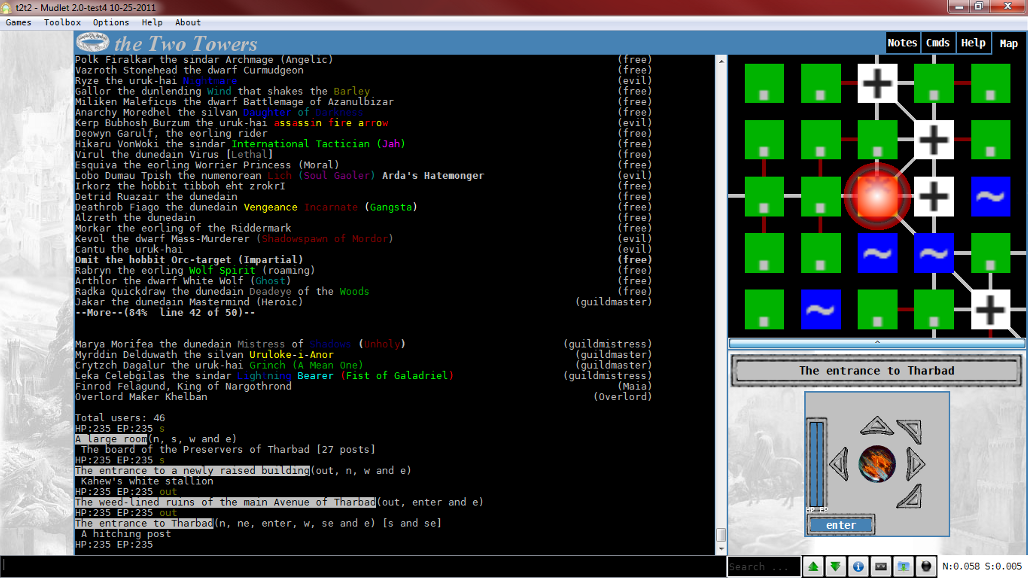
Task: Click the HP/EP vertical gauge
Action: coord(816,464)
